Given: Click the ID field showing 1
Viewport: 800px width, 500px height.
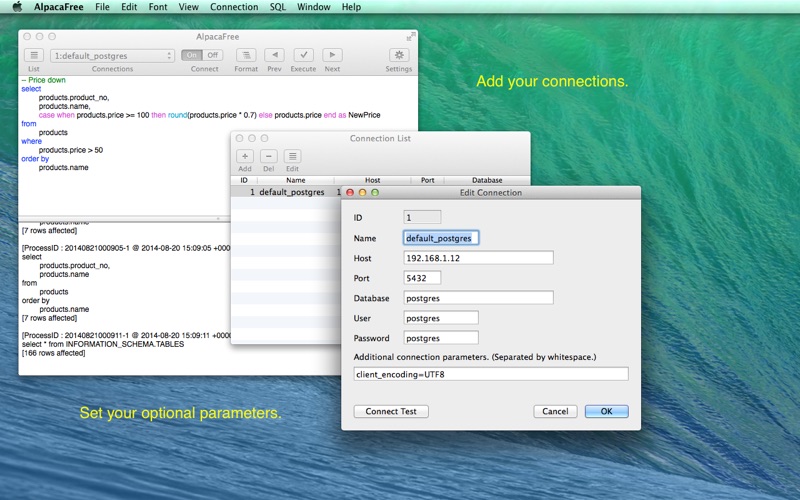Looking at the screenshot, I should (x=422, y=217).
